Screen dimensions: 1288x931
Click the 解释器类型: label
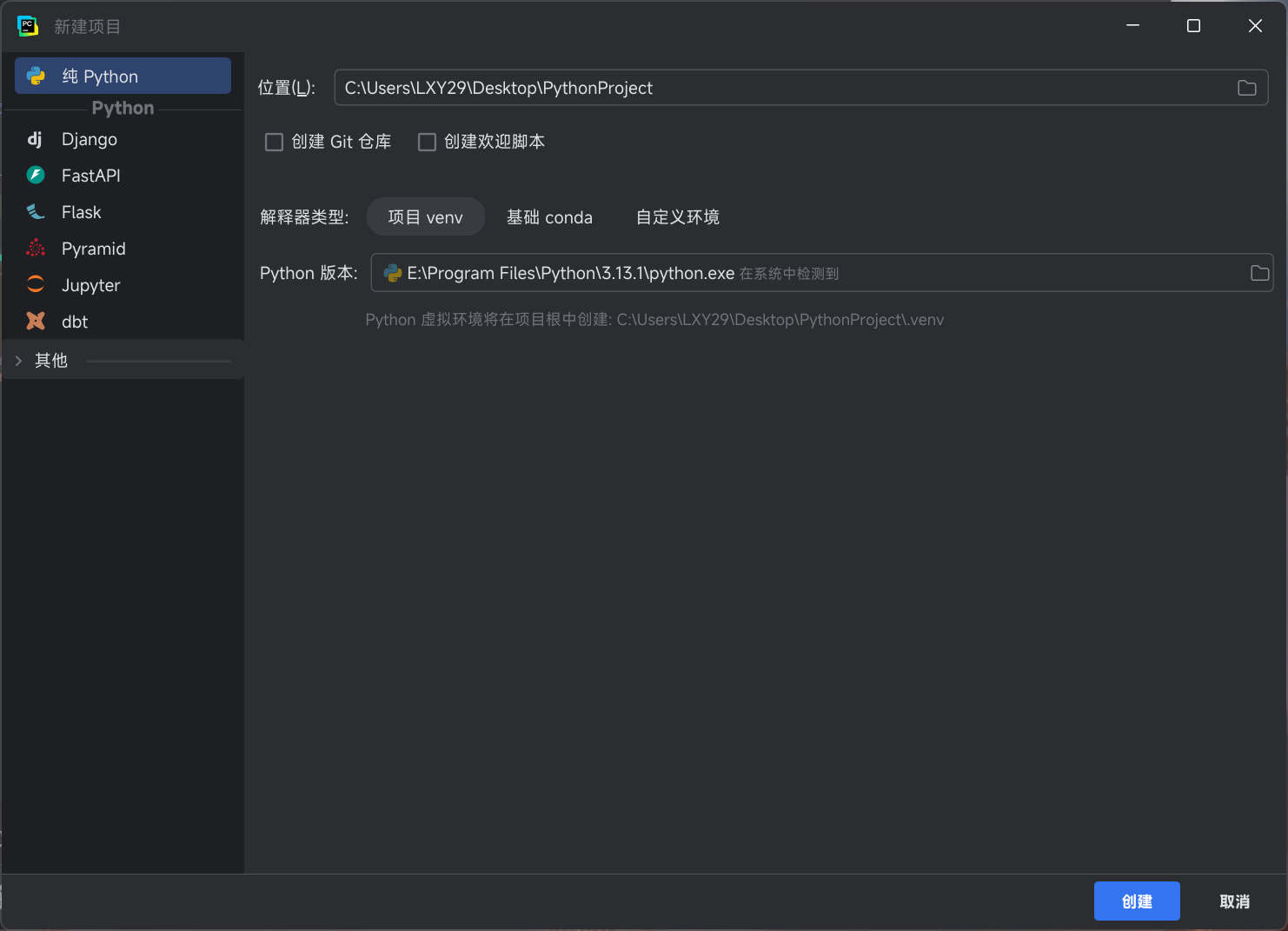pyautogui.click(x=304, y=217)
